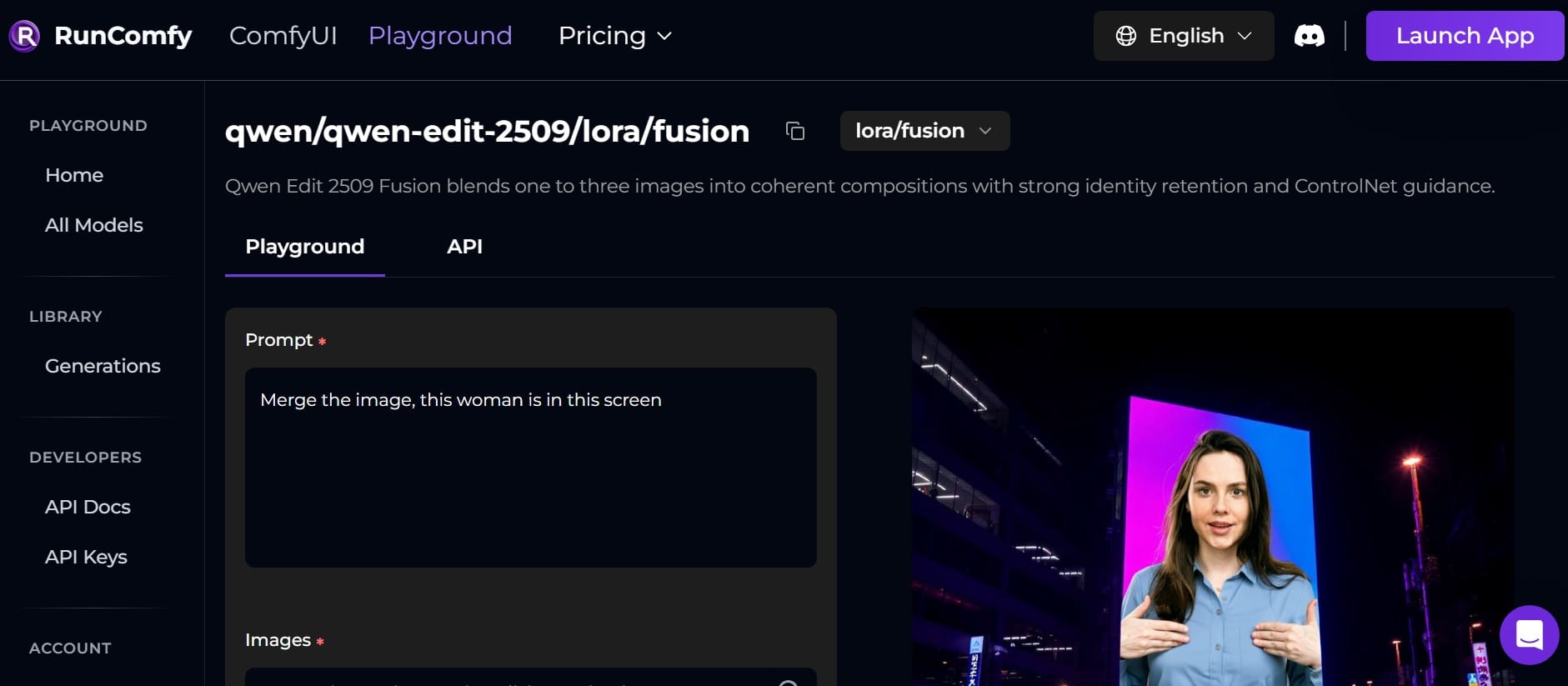This screenshot has height=686, width=1568.
Task: Click the RunComfy brand name
Action: coord(123,36)
